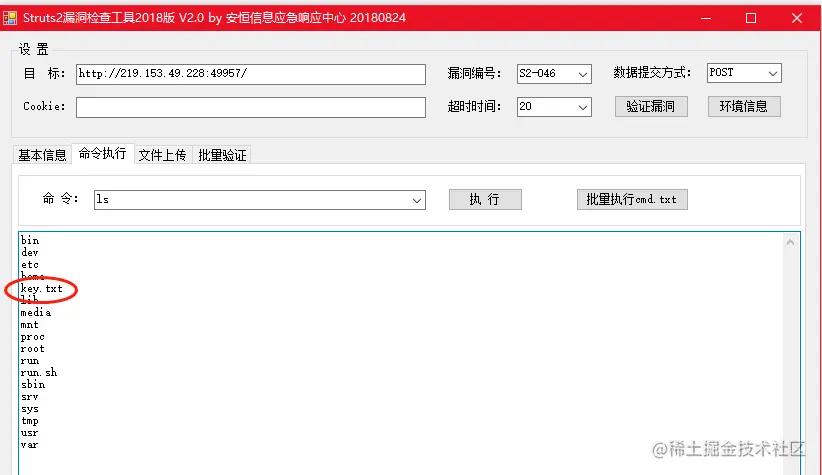Click the dev entry in output
Viewport: 822px width, 475px height.
pos(30,253)
